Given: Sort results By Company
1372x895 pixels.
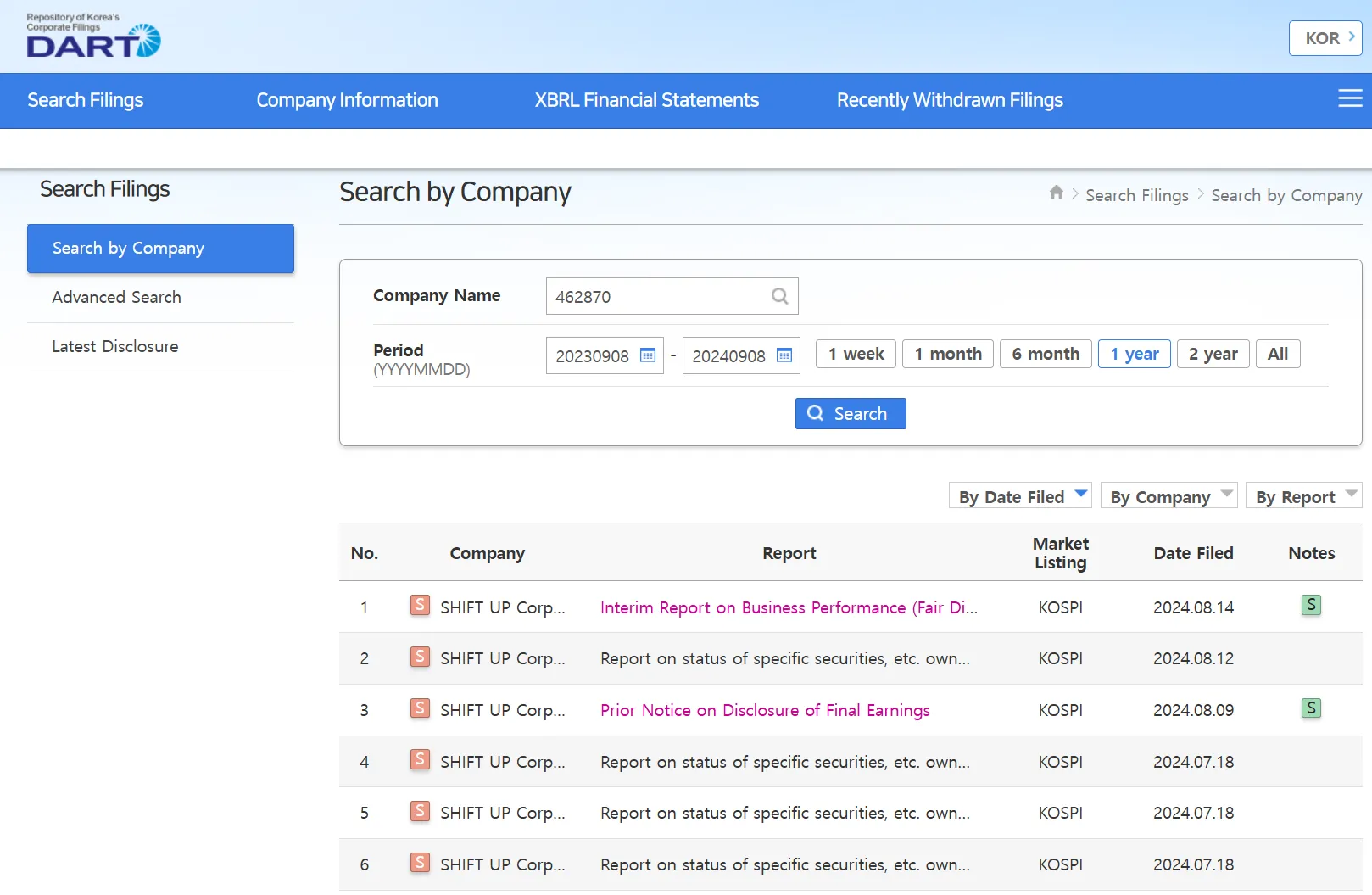Looking at the screenshot, I should pos(1168,496).
